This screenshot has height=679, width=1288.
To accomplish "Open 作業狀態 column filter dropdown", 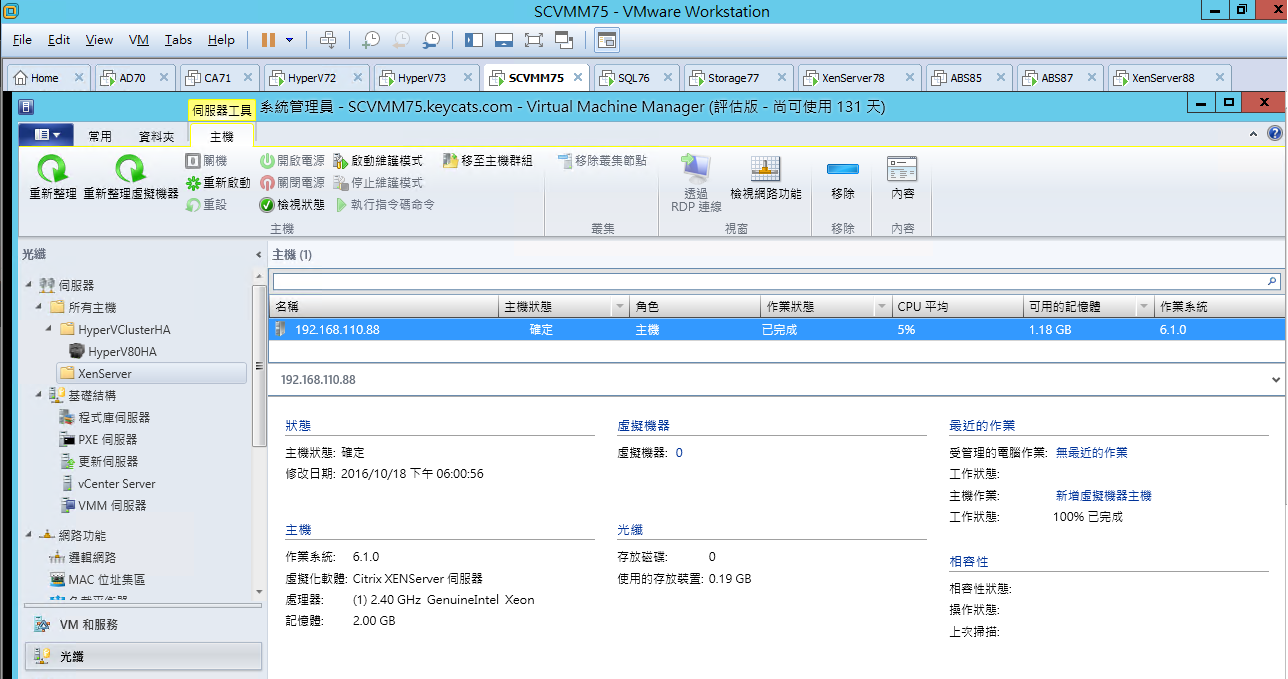I will coord(881,307).
